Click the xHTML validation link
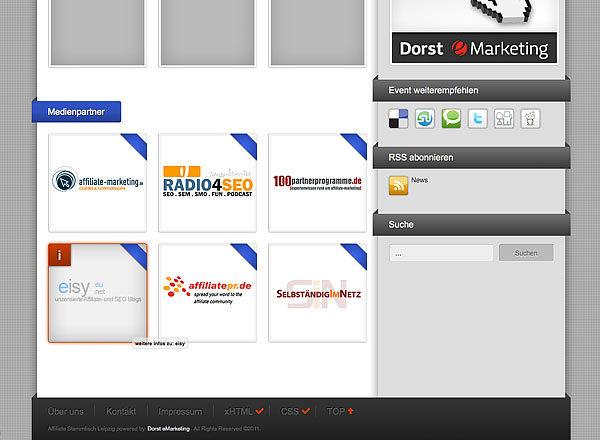 coord(244,412)
